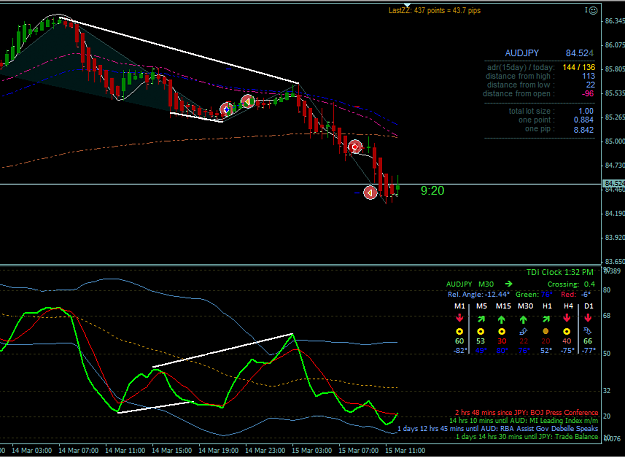Image resolution: width=625 pixels, height=458 pixels.
Task: Click the distance from low value 22
Action: pos(590,85)
